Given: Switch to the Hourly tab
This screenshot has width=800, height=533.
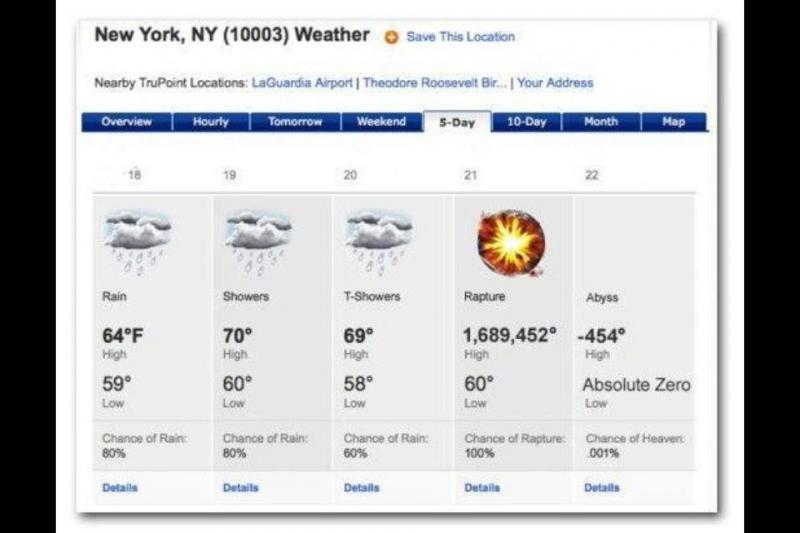Looking at the screenshot, I should click(x=210, y=122).
